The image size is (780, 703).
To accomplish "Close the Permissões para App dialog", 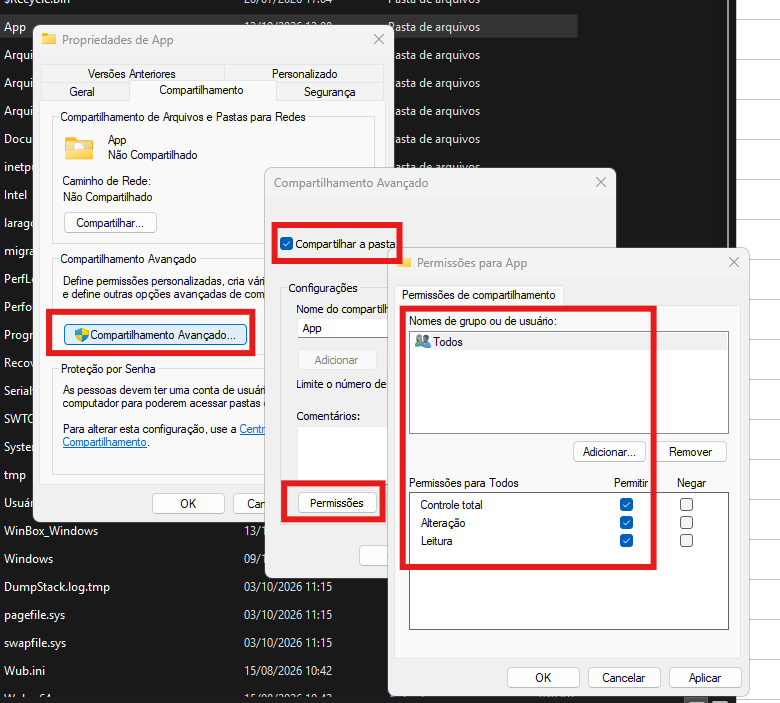I will pos(734,262).
